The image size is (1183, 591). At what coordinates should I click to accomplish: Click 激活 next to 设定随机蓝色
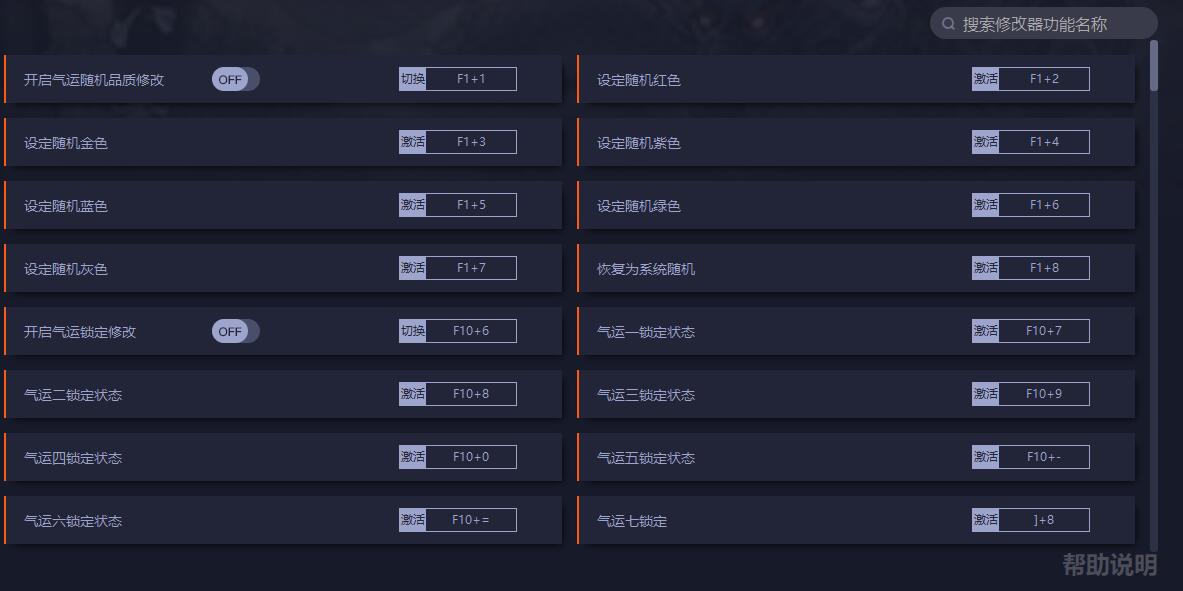tap(413, 205)
